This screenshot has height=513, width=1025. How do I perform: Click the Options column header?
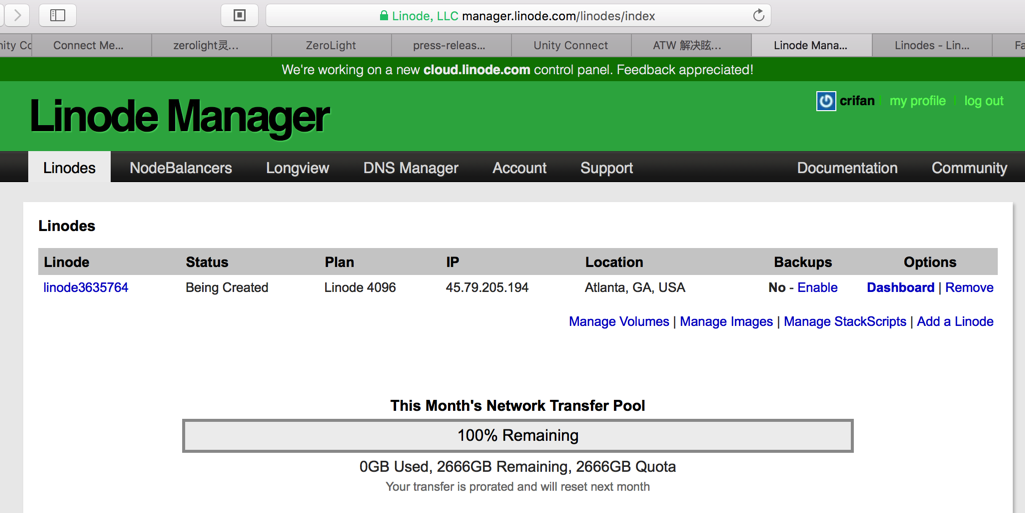pyautogui.click(x=930, y=262)
